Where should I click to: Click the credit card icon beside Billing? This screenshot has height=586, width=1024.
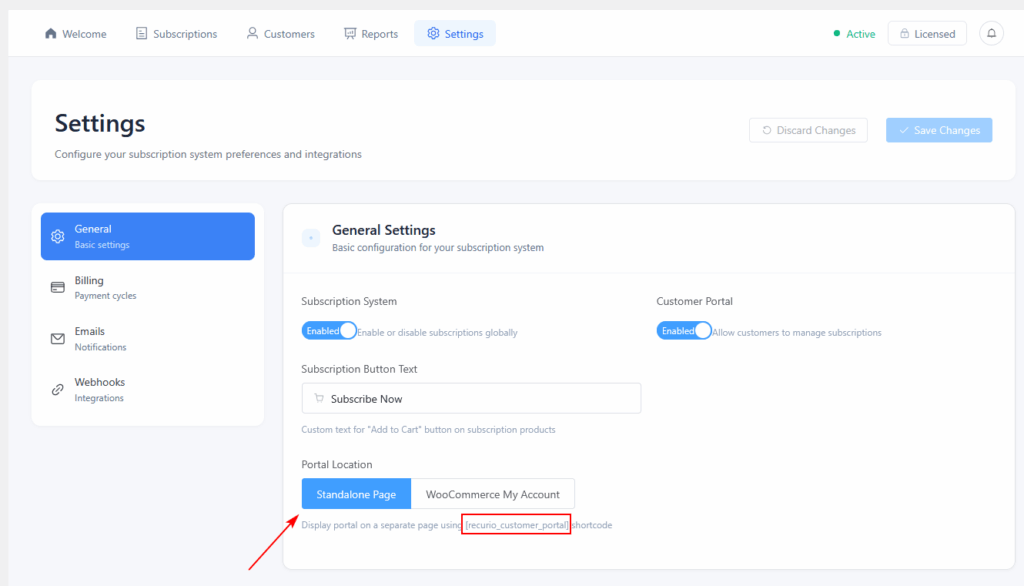tap(58, 288)
